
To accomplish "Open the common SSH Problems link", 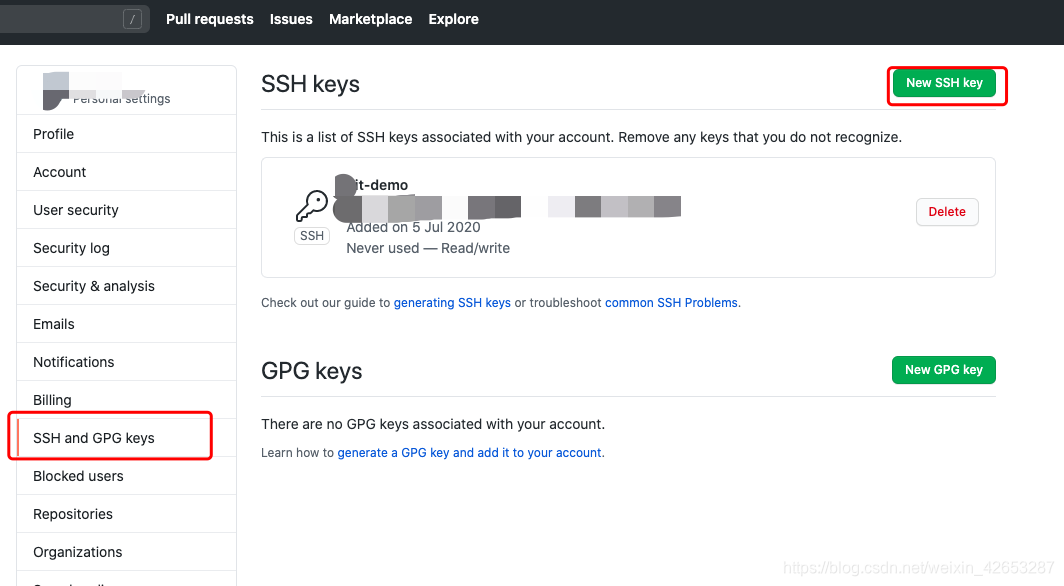I will (671, 302).
